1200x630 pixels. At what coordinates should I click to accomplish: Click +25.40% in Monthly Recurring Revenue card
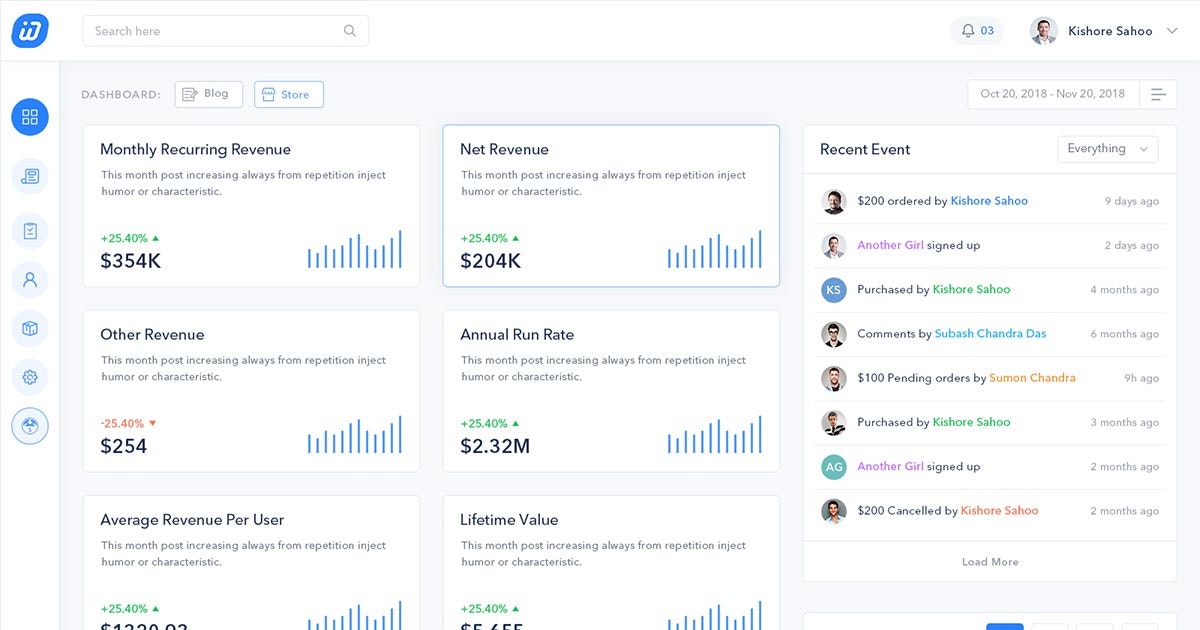129,239
